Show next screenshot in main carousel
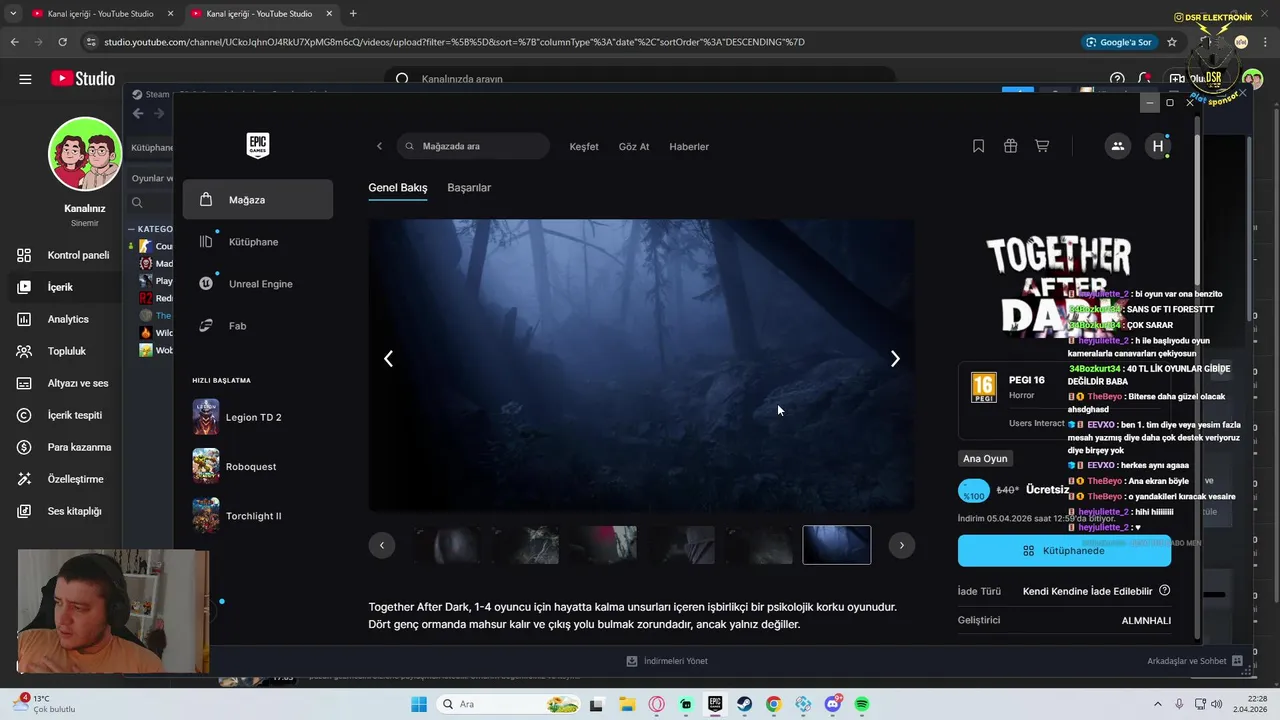 tap(895, 359)
